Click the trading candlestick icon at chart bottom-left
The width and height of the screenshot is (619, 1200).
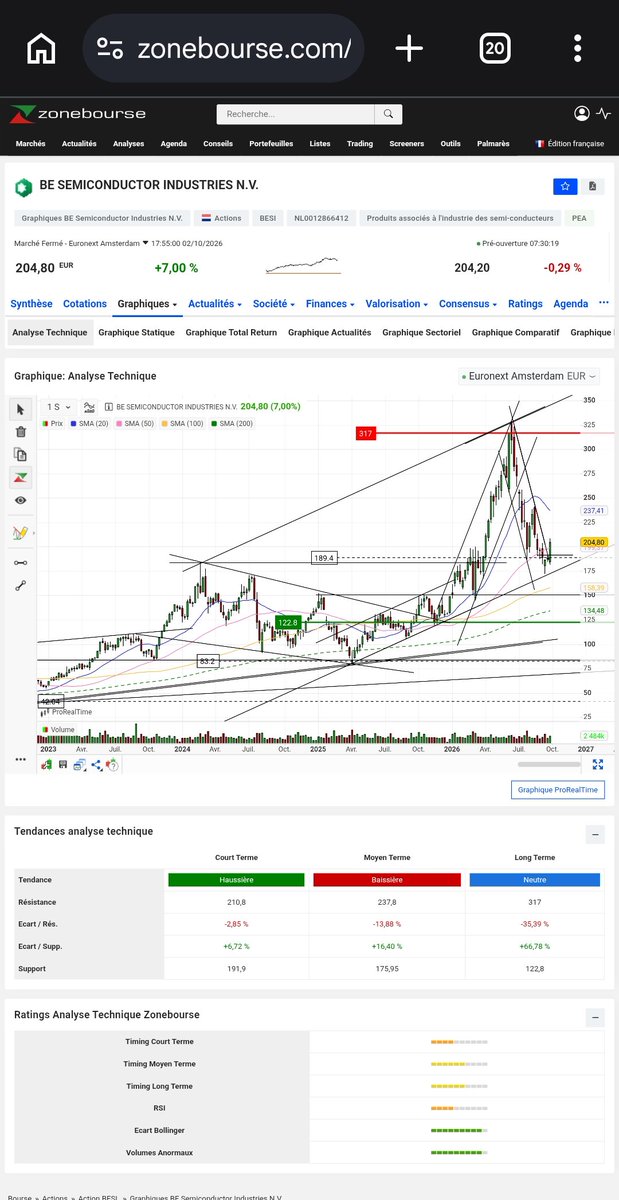(46, 765)
